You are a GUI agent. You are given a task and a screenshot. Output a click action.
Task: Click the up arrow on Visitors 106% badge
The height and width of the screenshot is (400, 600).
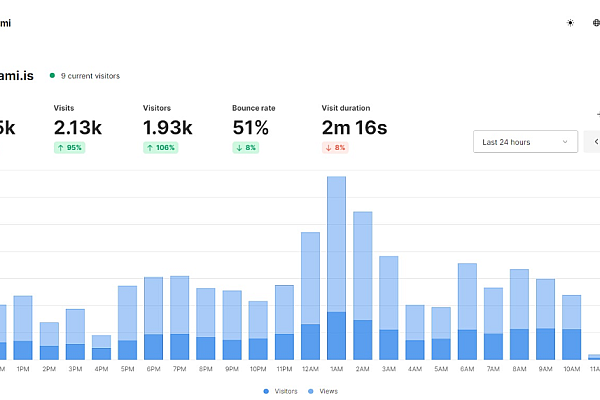pyautogui.click(x=151, y=147)
